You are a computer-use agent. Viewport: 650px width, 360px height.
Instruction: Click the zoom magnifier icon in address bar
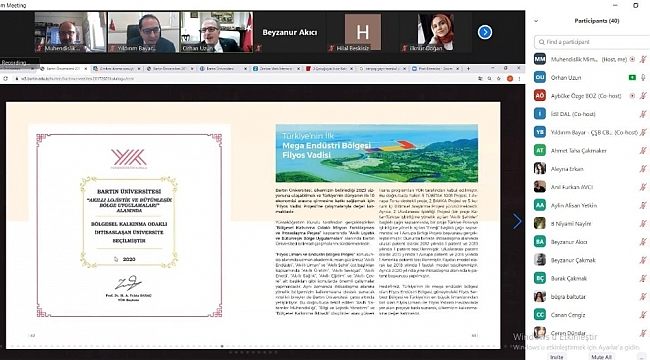[x=490, y=78]
